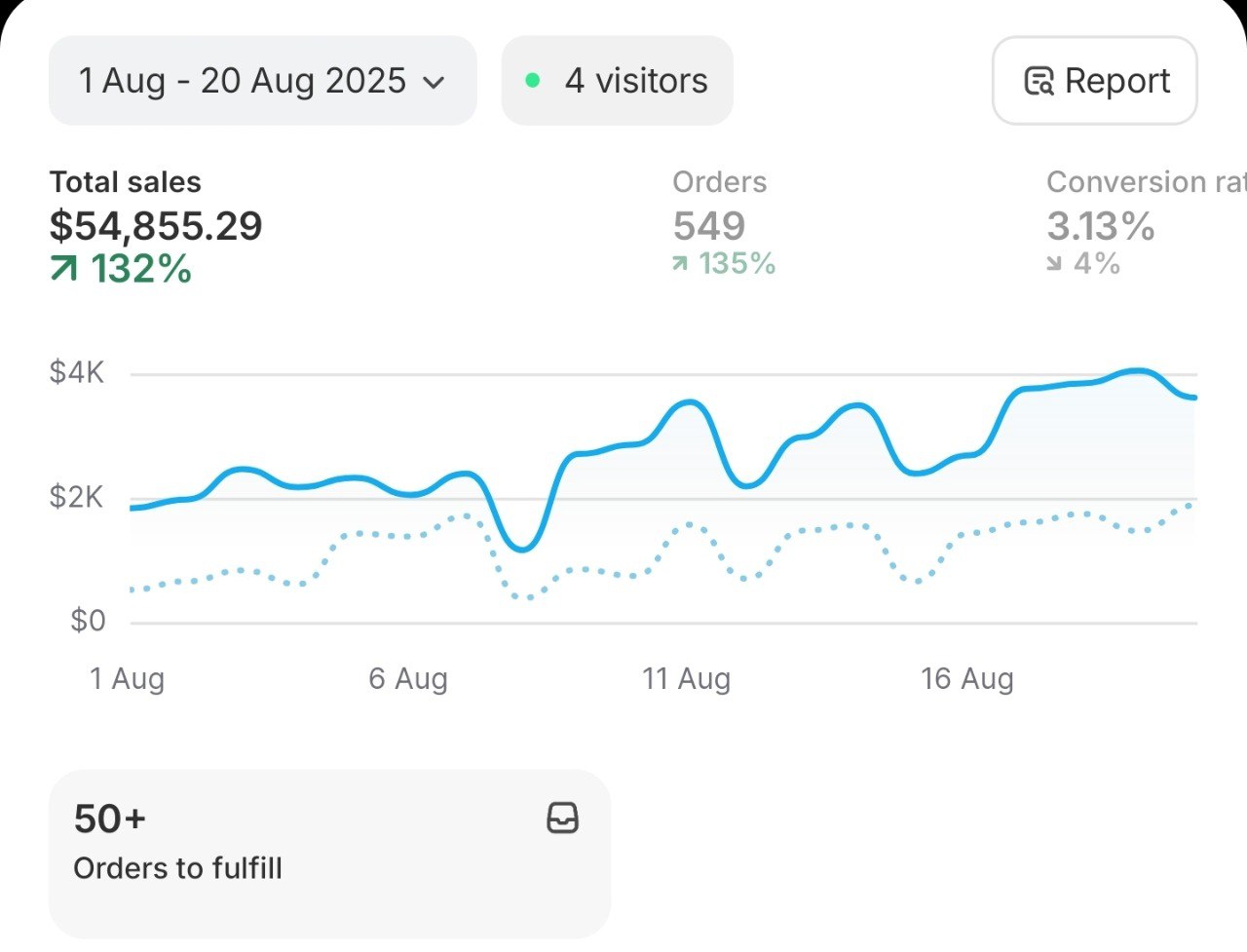Open the 1 Aug - 20 Aug 2025 date range

(242, 81)
